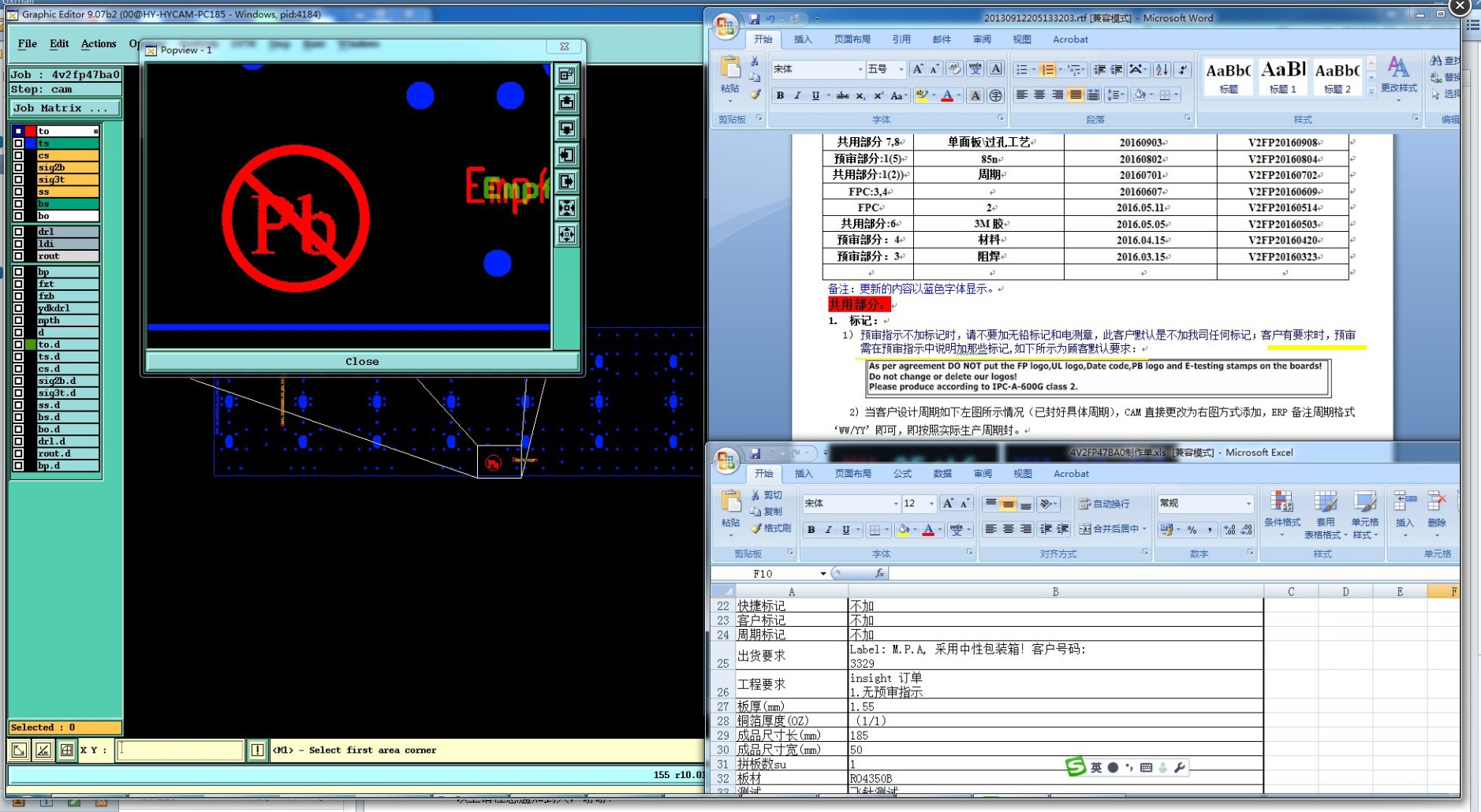The width and height of the screenshot is (1481, 812).
Task: Click Excel 条件格式 conditional formatting button
Action: pyautogui.click(x=1281, y=514)
